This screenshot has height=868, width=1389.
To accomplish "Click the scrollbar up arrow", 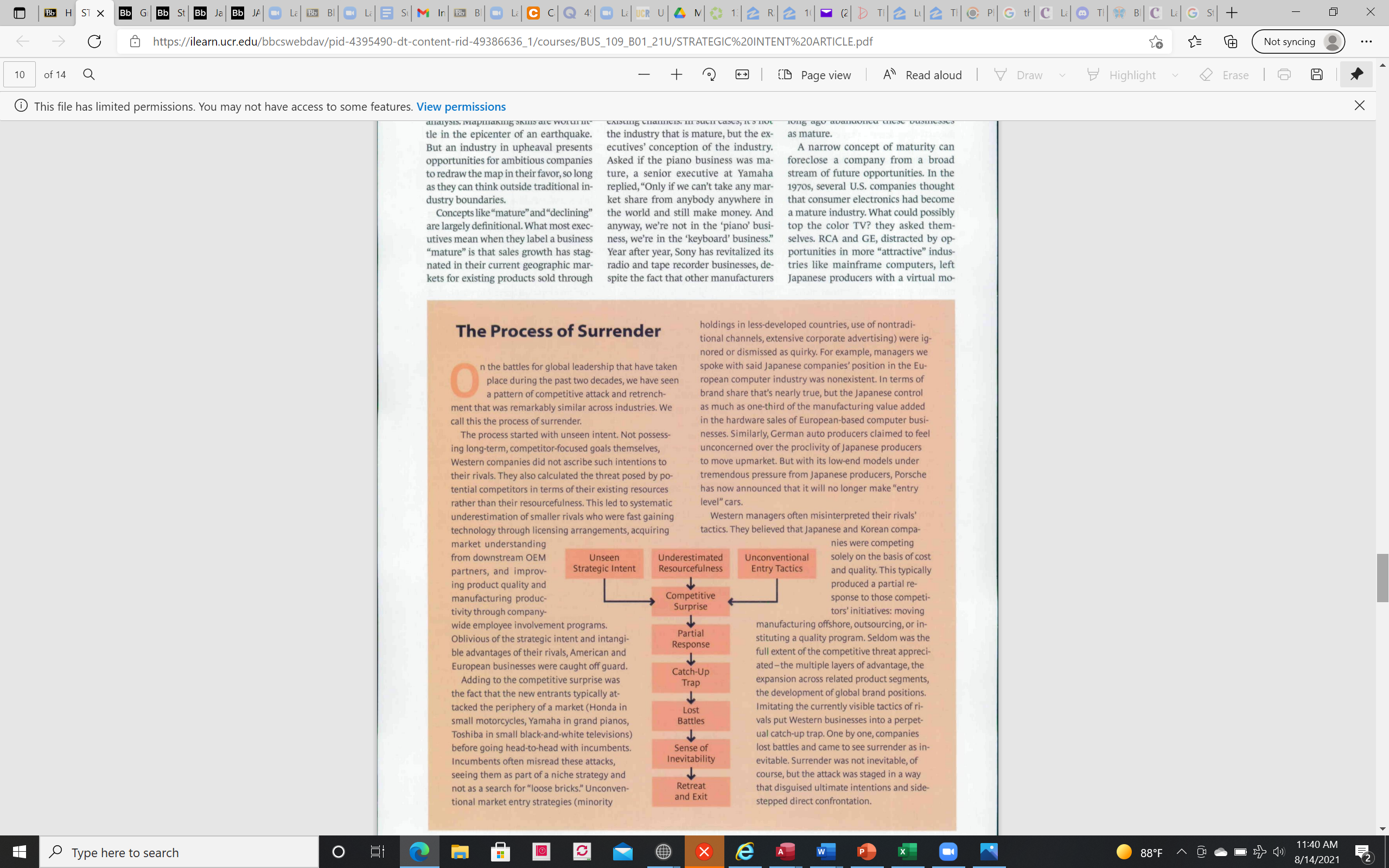I will tap(1382, 65).
